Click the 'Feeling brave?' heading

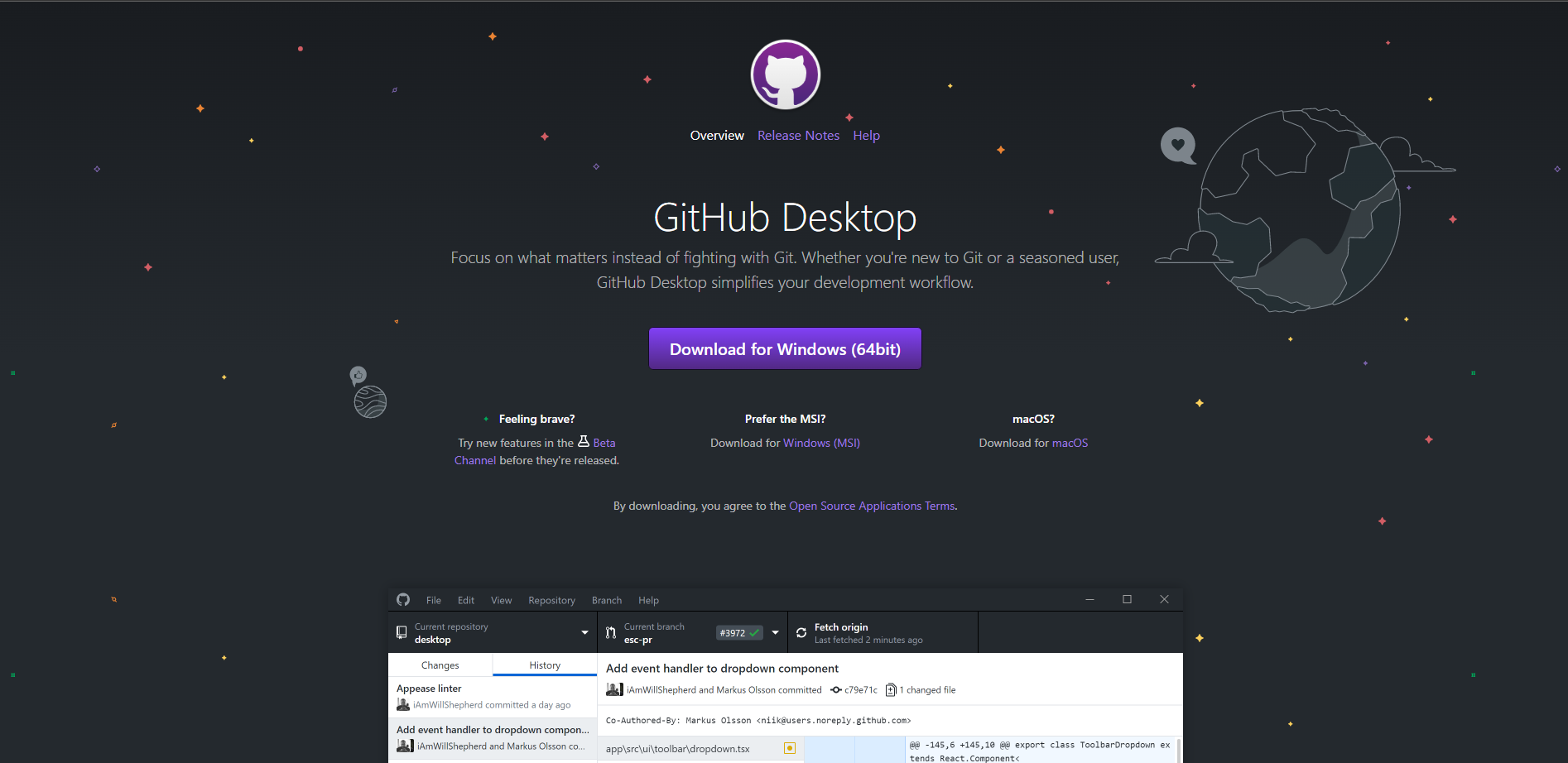point(536,419)
